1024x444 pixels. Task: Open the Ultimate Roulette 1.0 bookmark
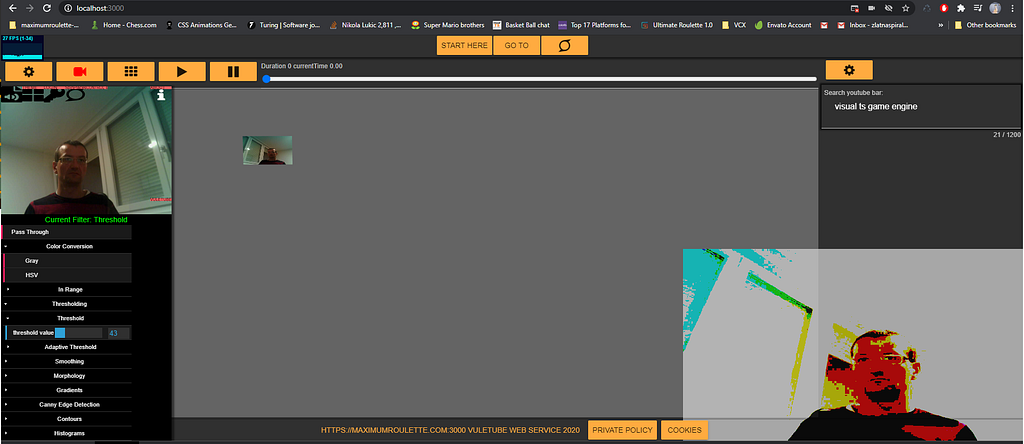(x=677, y=25)
